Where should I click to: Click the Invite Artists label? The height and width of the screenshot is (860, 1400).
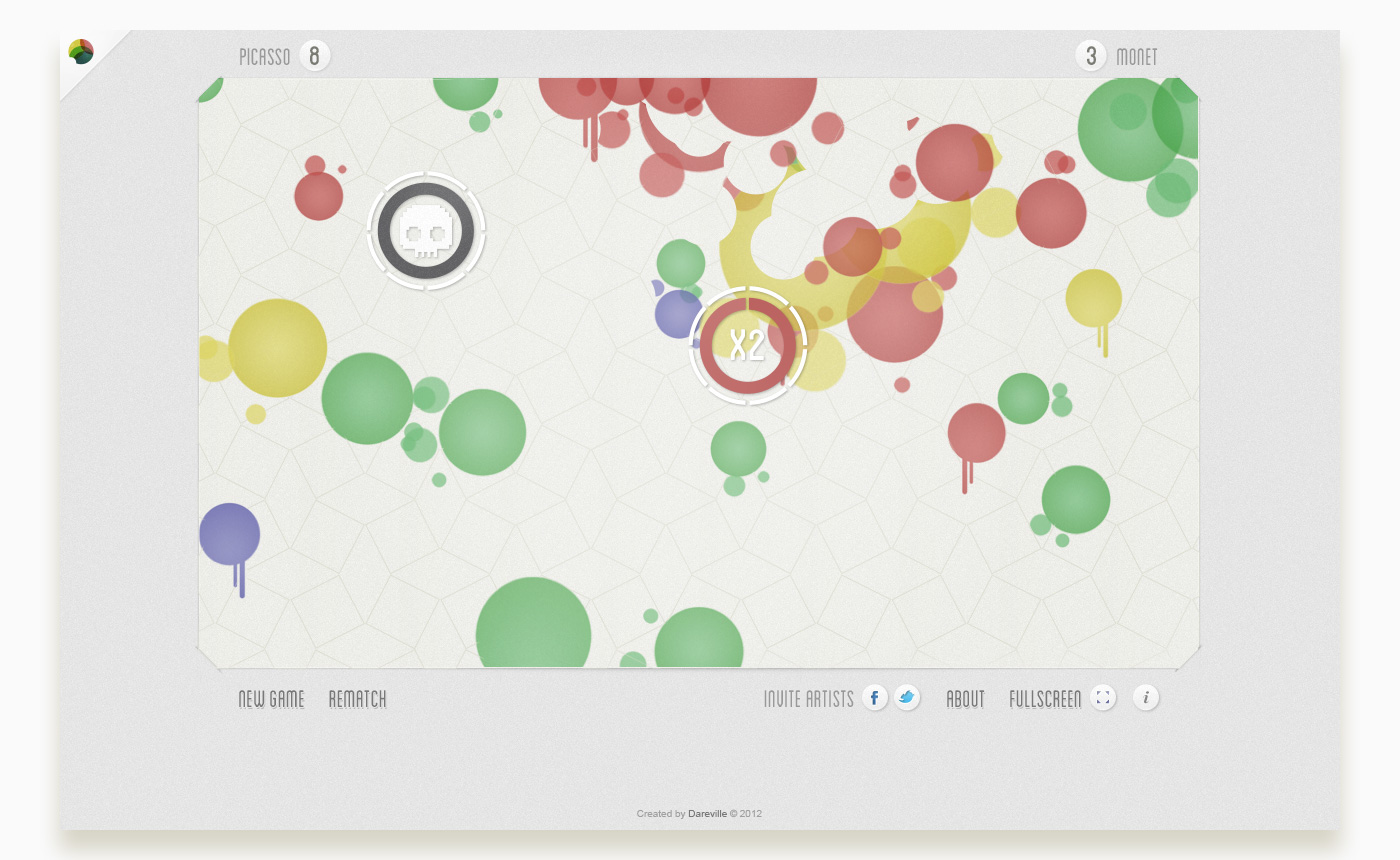tap(808, 699)
